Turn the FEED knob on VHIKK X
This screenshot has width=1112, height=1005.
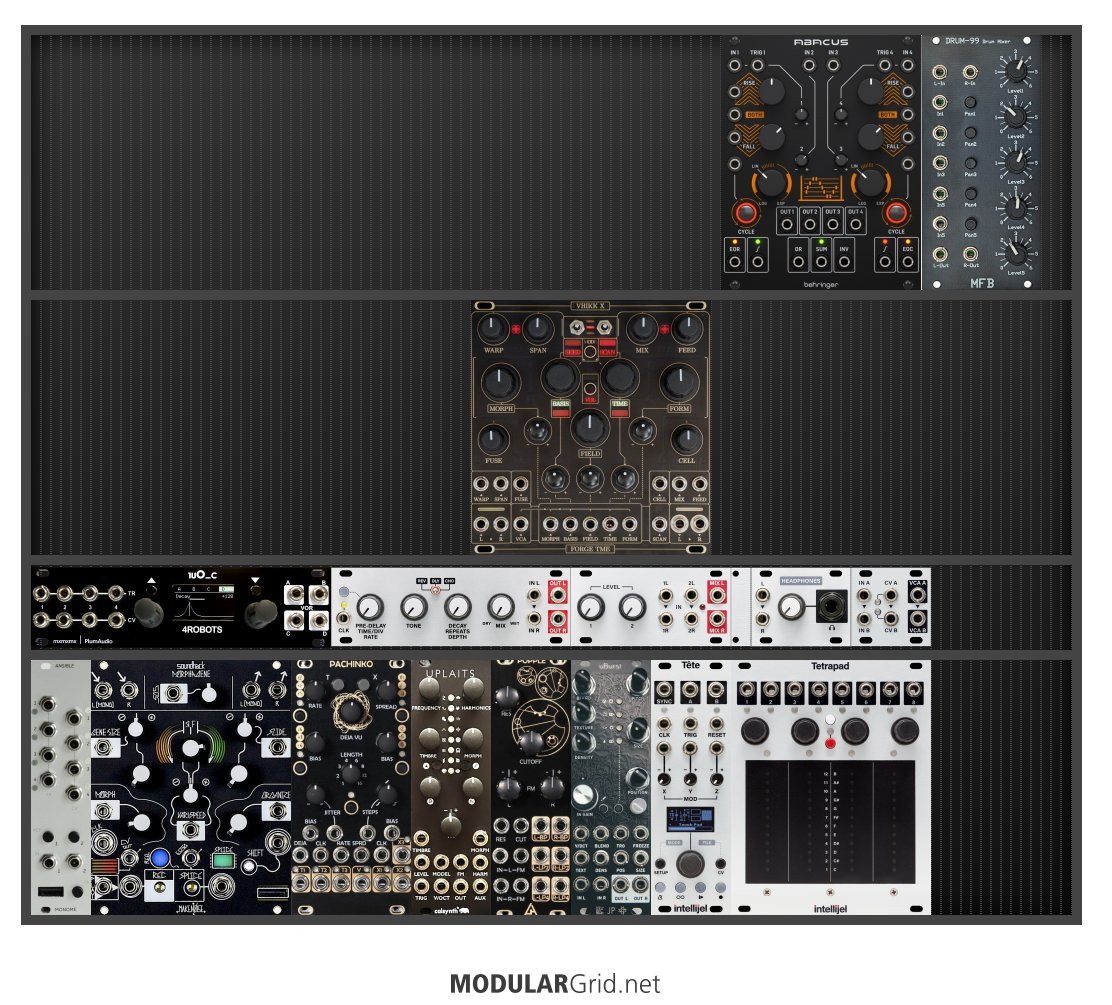pos(686,328)
